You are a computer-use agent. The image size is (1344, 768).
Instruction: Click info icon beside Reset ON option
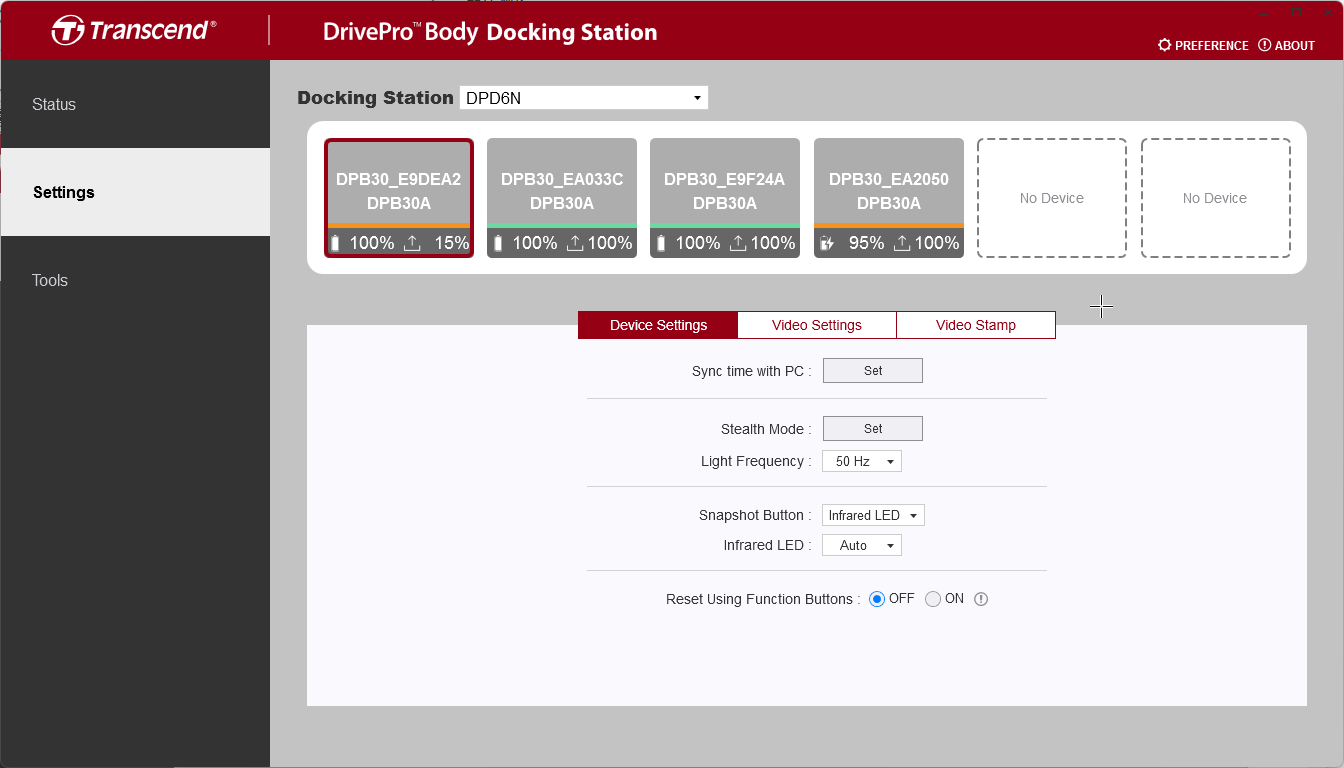coord(981,599)
